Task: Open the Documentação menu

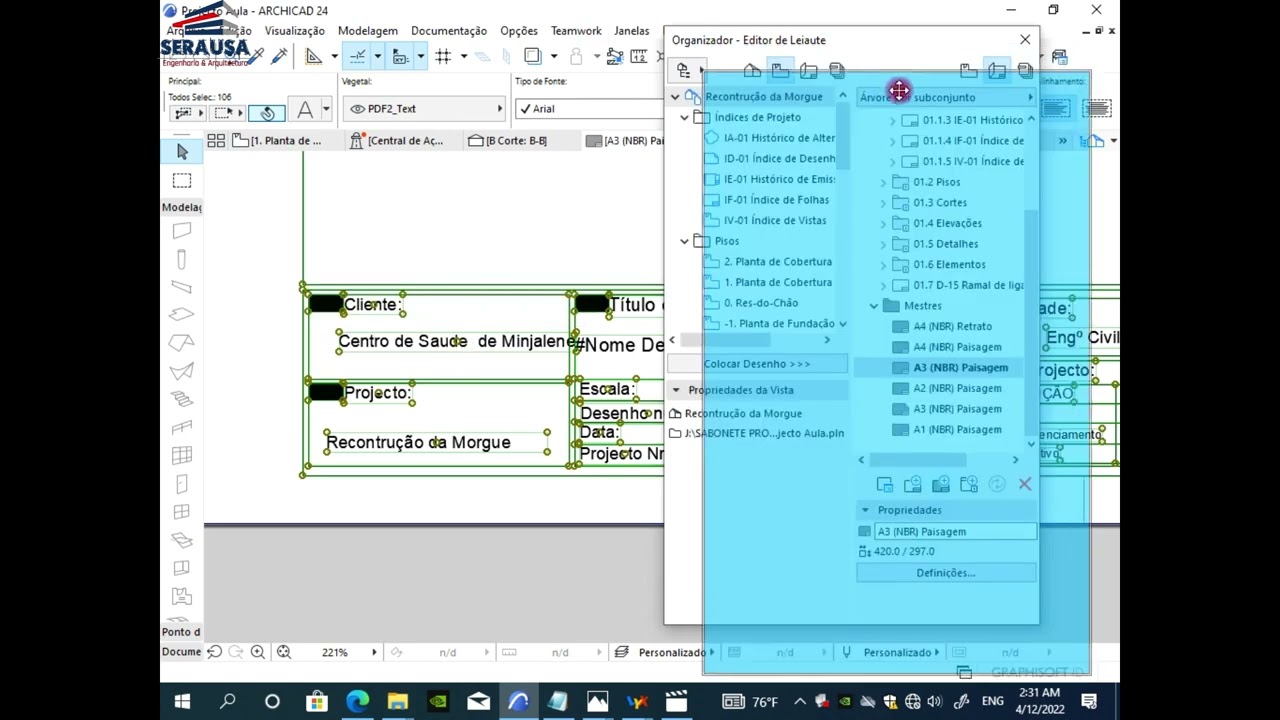Action: pos(448,31)
